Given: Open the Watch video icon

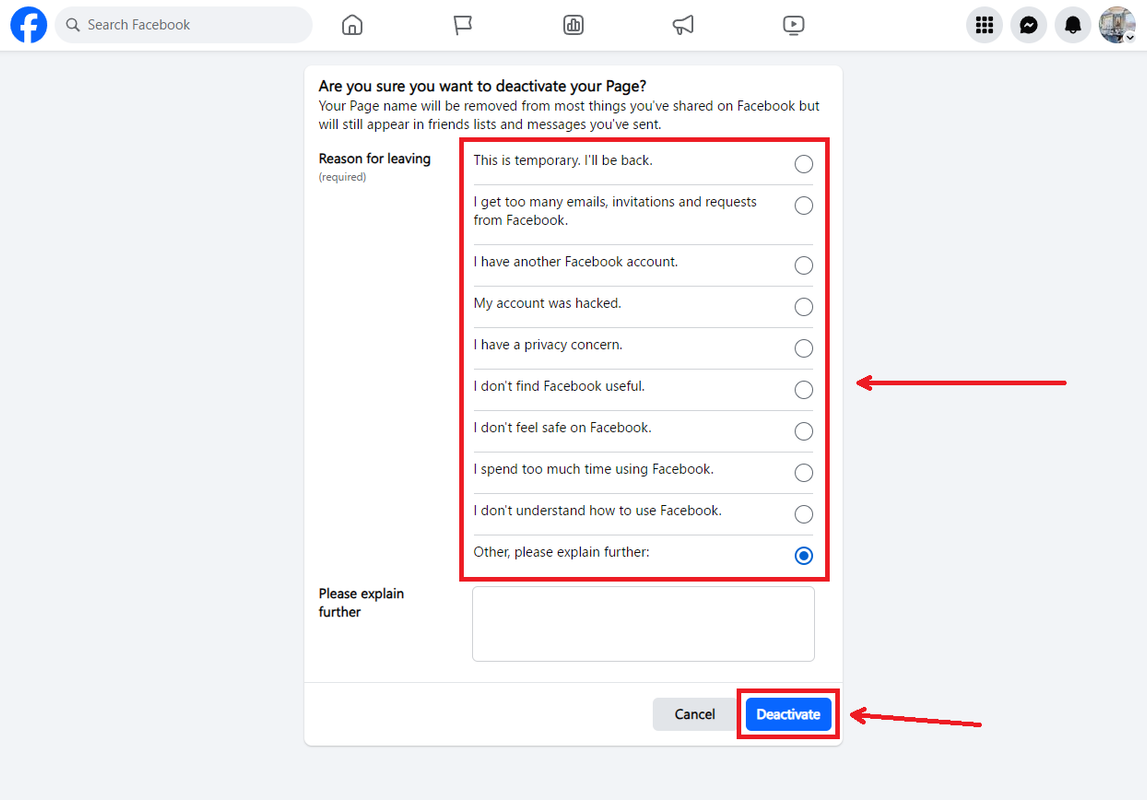Looking at the screenshot, I should (794, 25).
